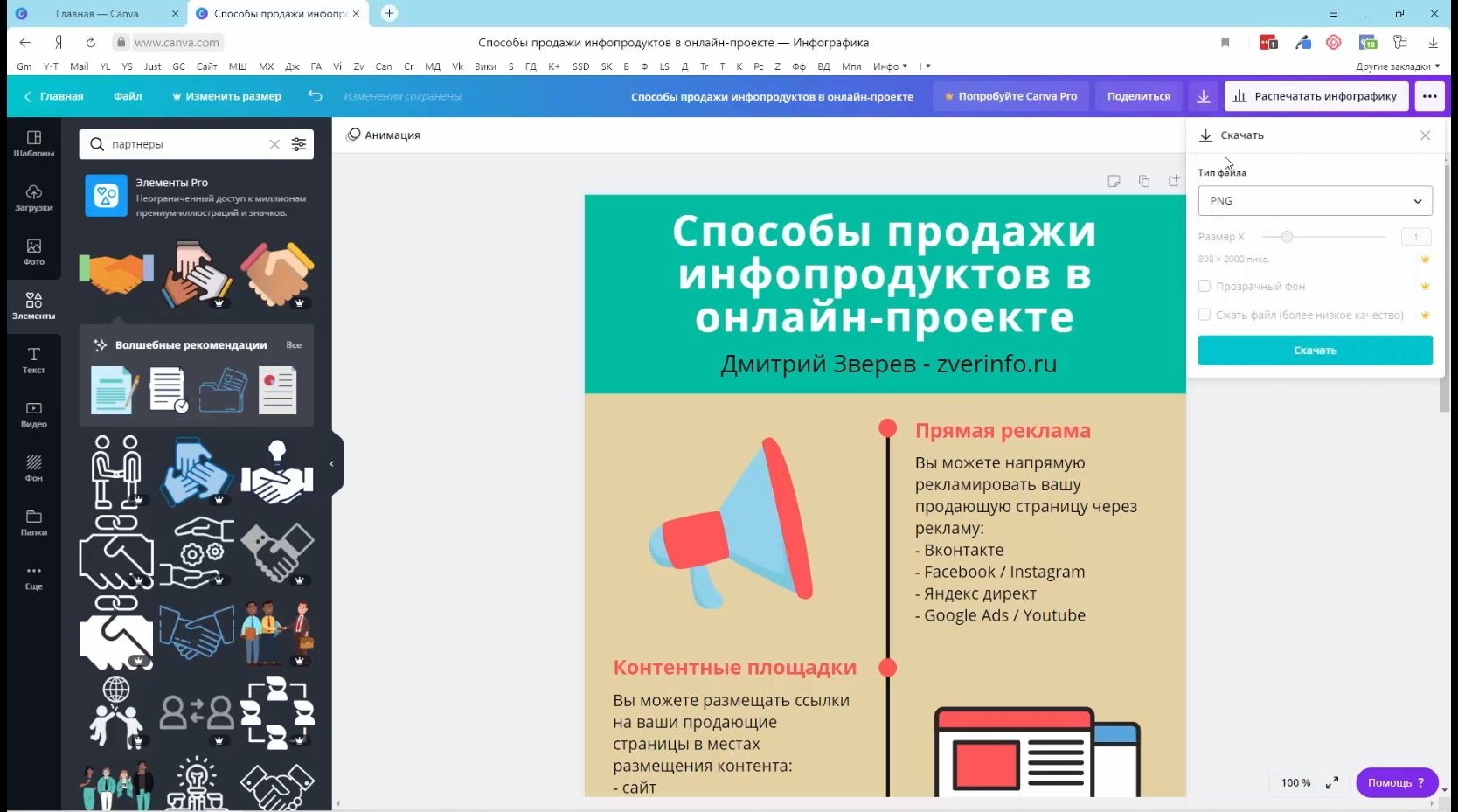Open the three-dots more menu in top bar
Viewport: 1458px width, 812px height.
1430,96
